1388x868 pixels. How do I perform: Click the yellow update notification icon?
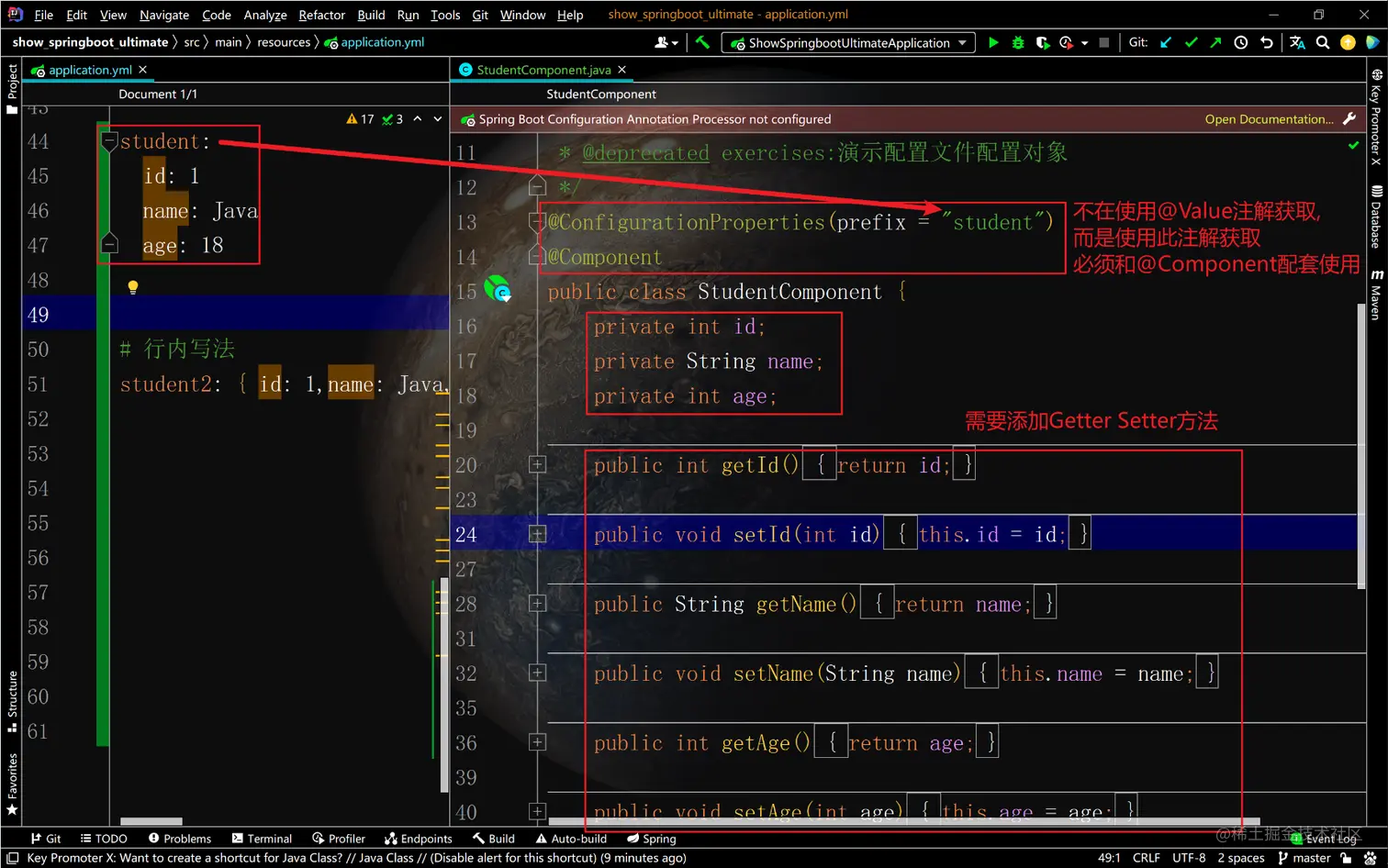(1348, 42)
